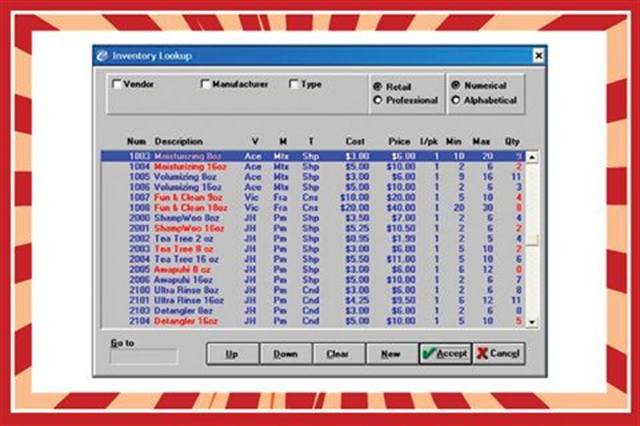The height and width of the screenshot is (426, 640).
Task: Click the list scrollbar up arrow
Action: click(x=532, y=157)
